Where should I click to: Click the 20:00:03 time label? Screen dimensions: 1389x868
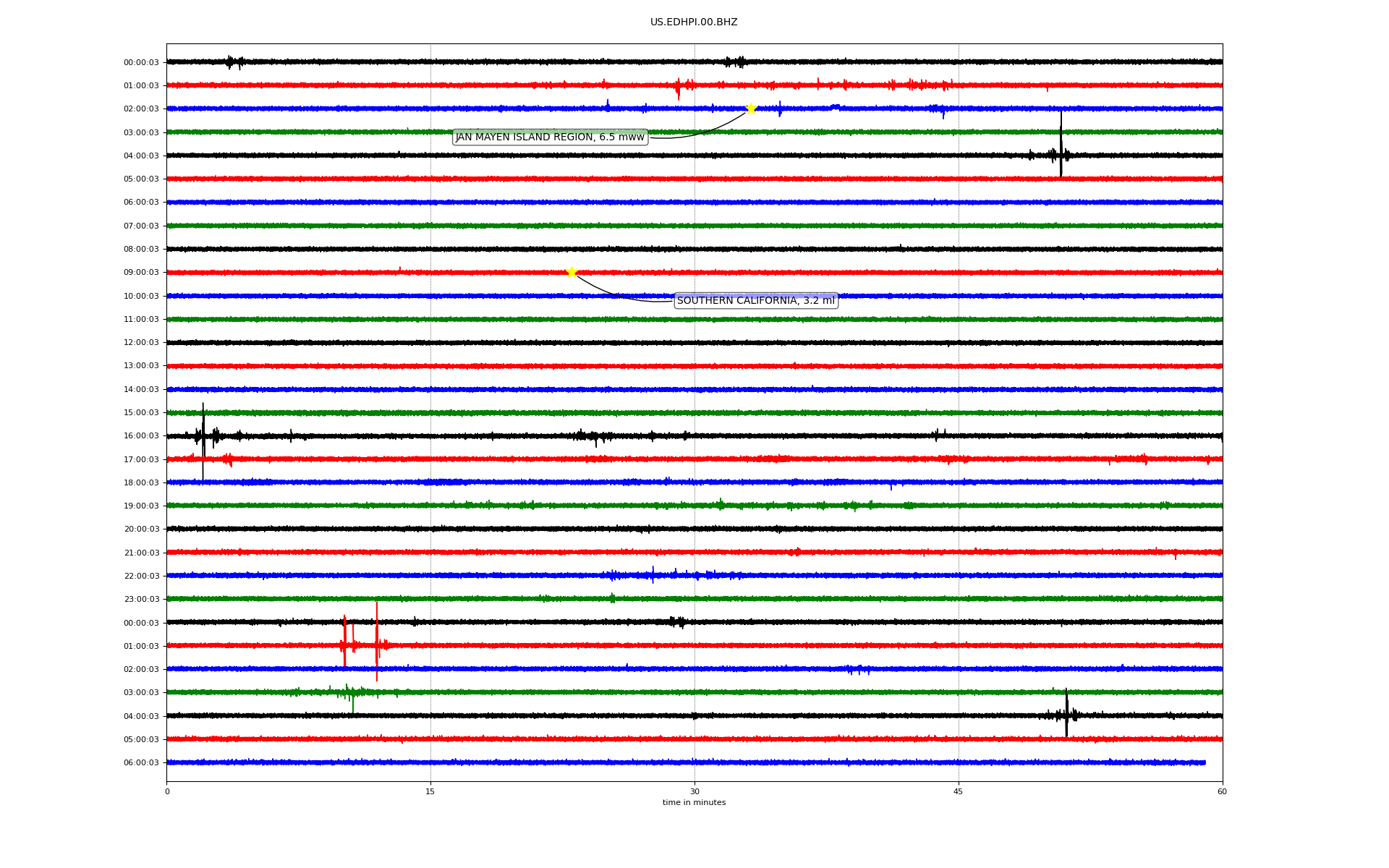coord(141,529)
